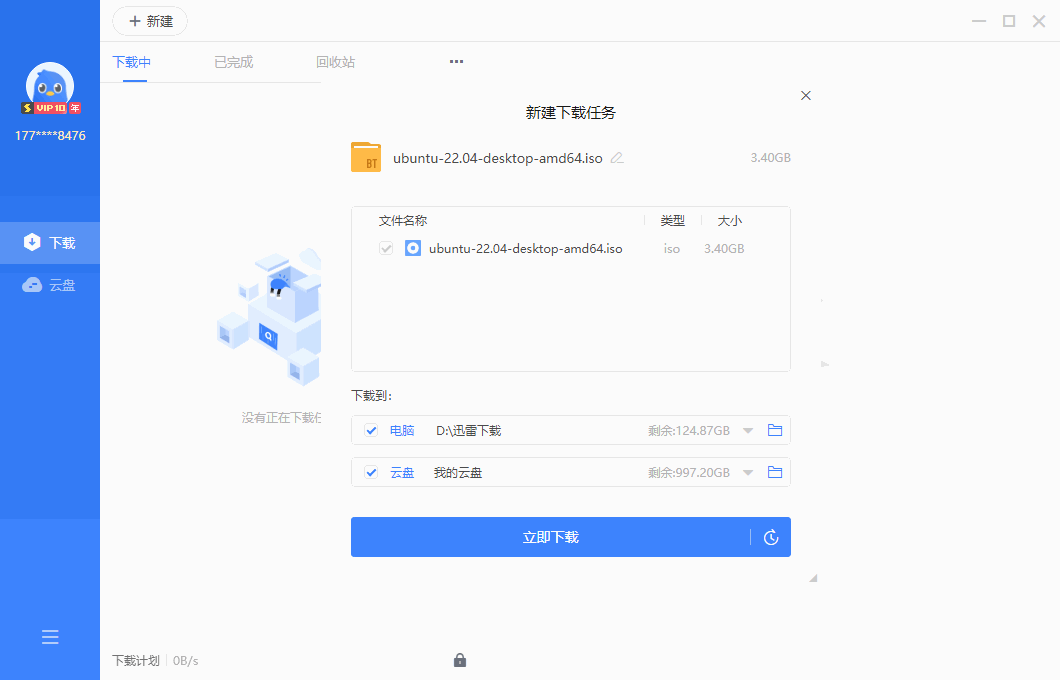Image resolution: width=1060 pixels, height=680 pixels.
Task: Close the 新建下载任务 dialog
Action: click(x=806, y=95)
